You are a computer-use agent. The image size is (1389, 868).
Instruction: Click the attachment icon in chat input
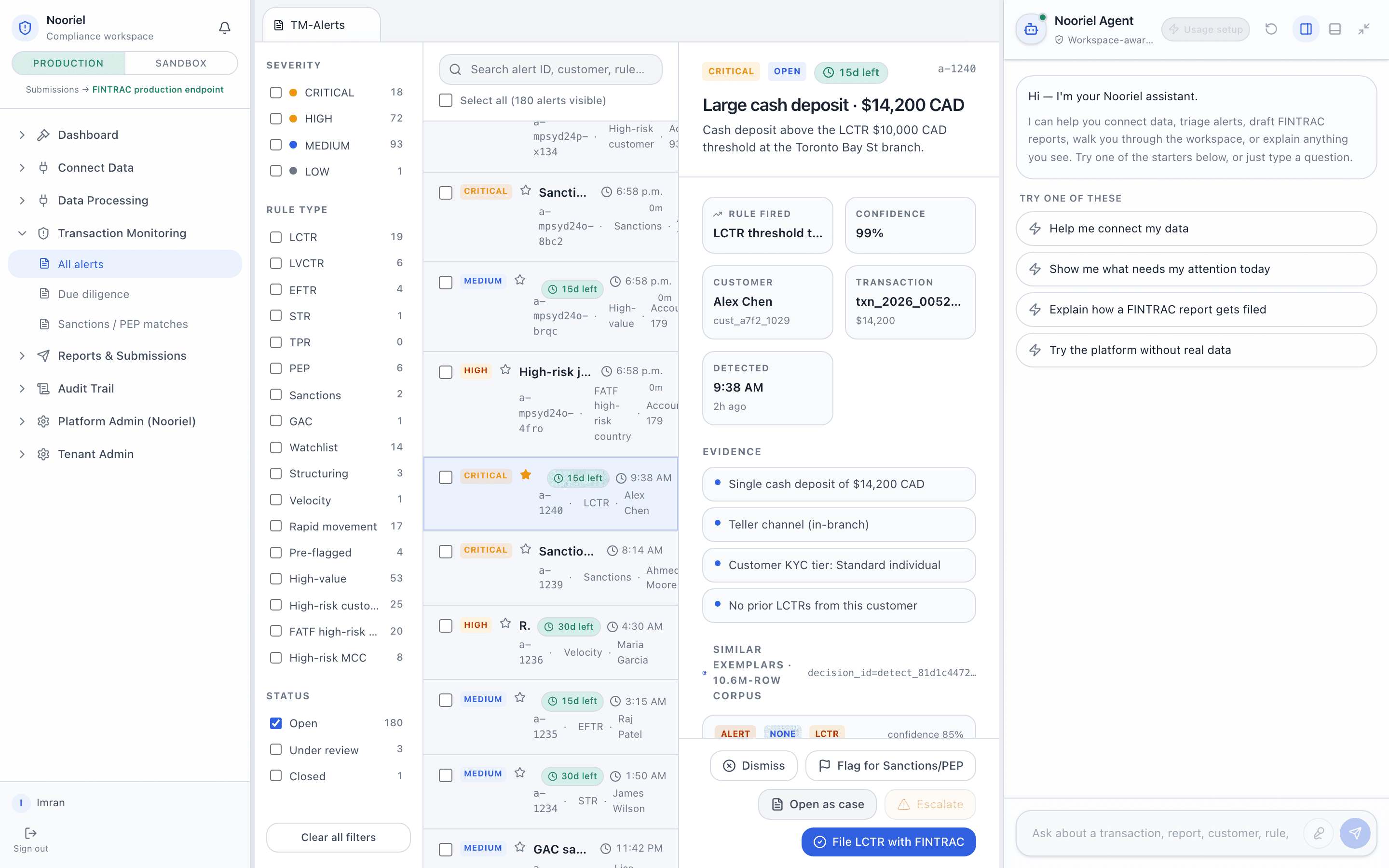pyautogui.click(x=1319, y=833)
